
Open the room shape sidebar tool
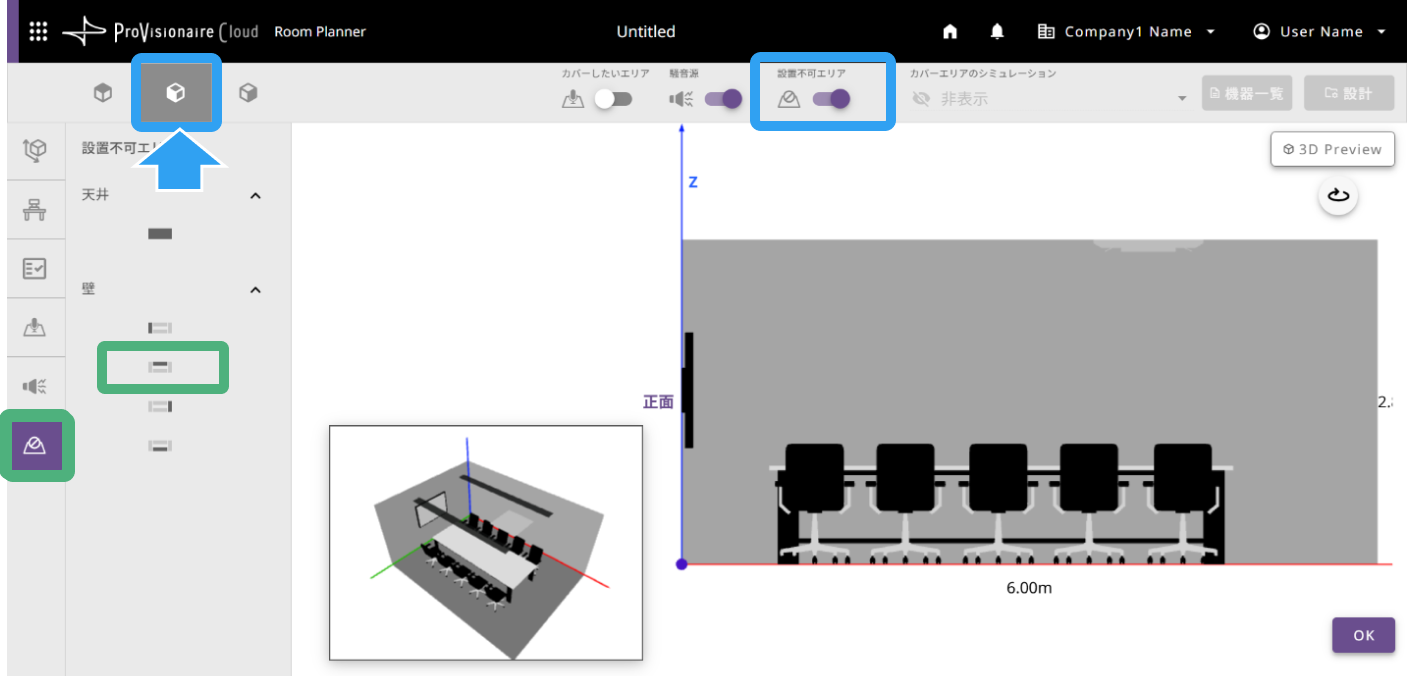(x=35, y=151)
